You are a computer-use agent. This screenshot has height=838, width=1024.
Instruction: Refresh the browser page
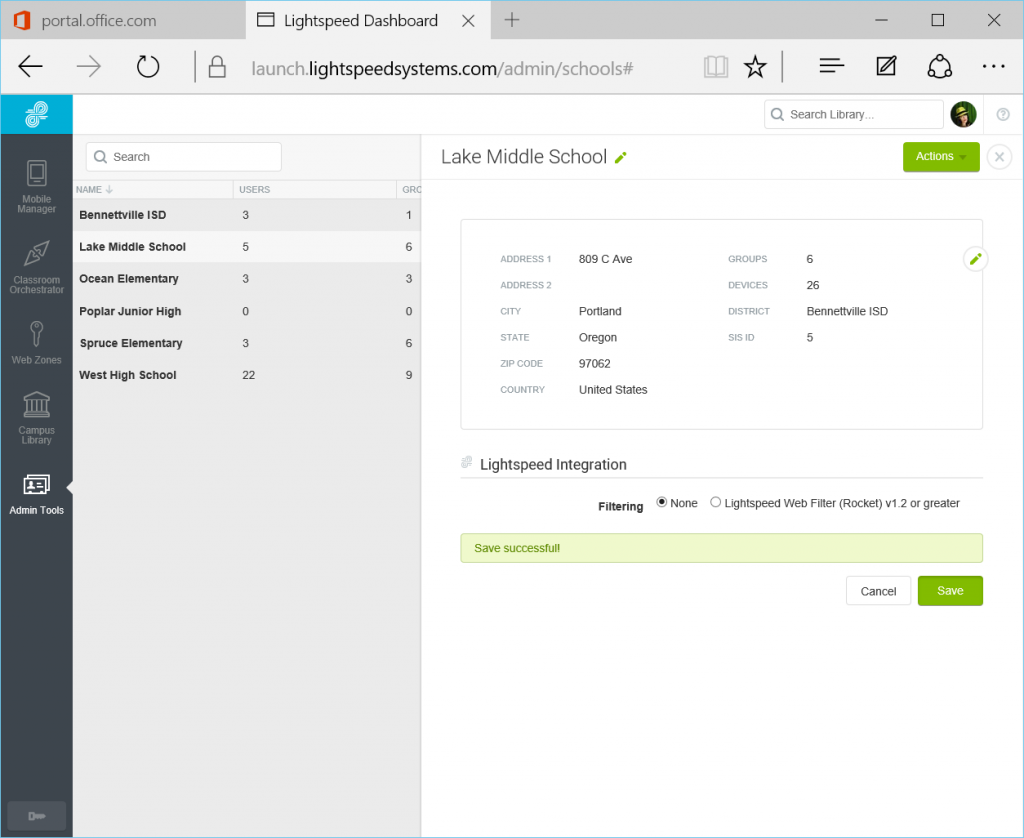pyautogui.click(x=148, y=67)
